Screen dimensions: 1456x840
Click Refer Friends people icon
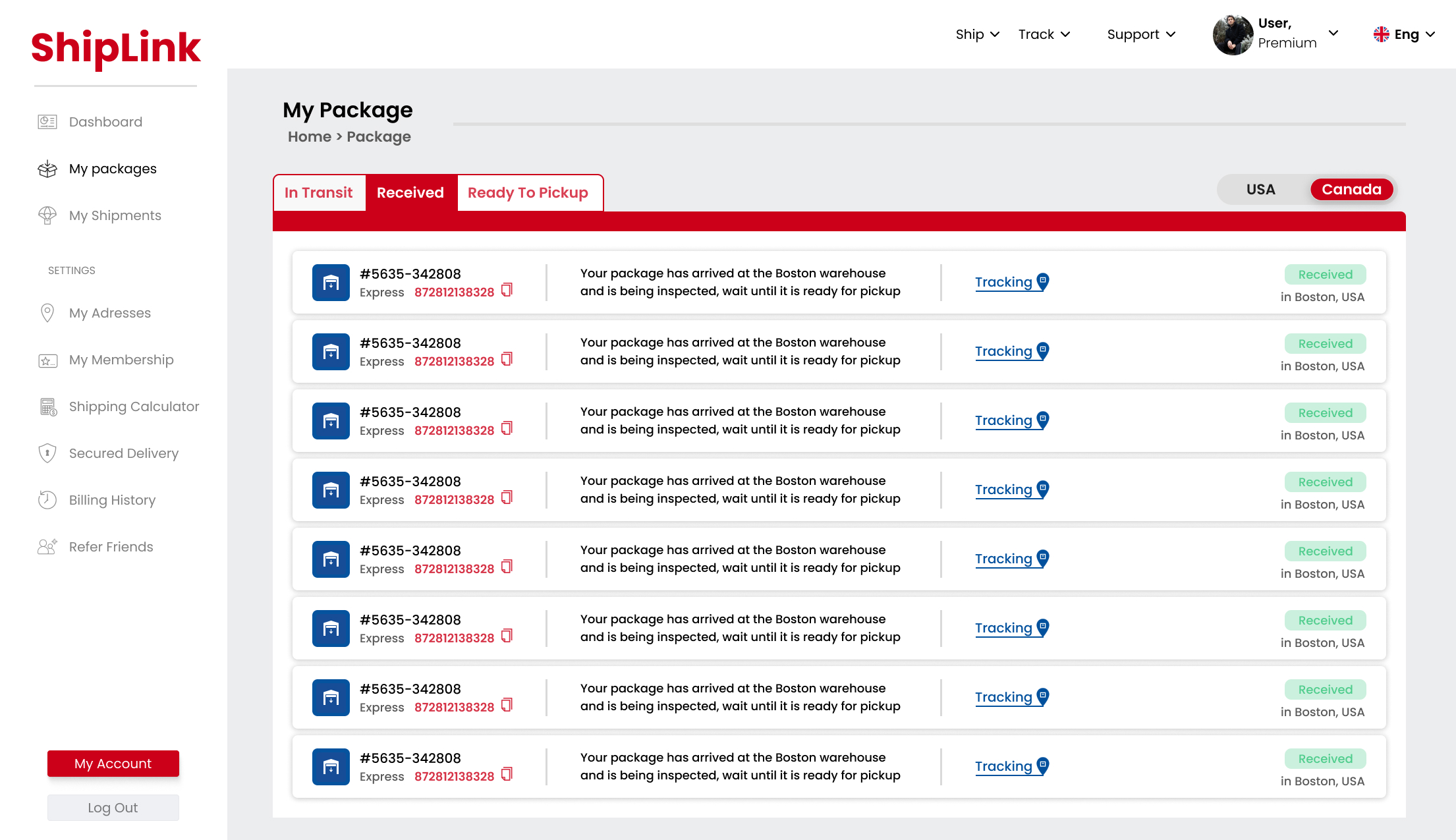pyautogui.click(x=47, y=547)
